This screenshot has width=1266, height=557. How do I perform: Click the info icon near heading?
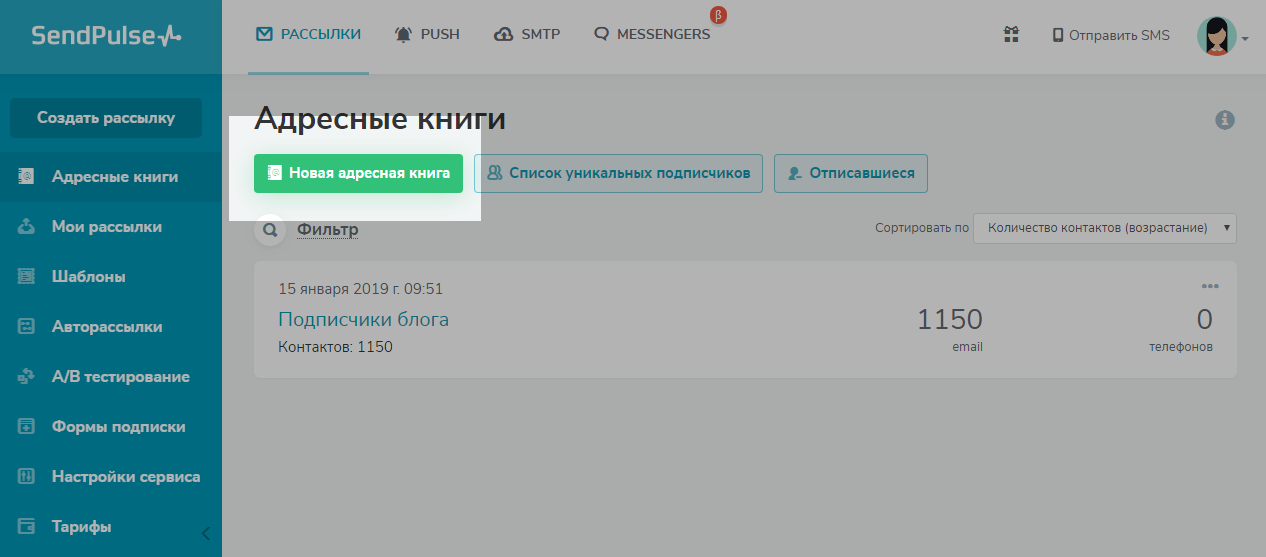[x=1225, y=120]
